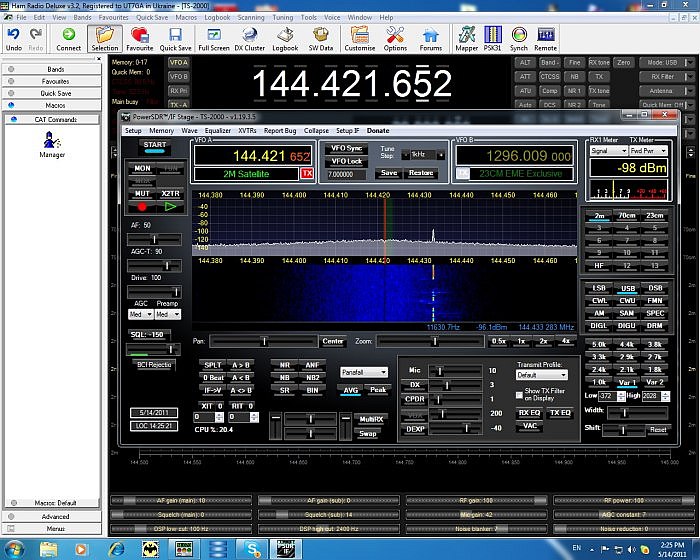Adjust the Zoom slider
Viewport: 700px width, 560px height.
click(x=431, y=342)
